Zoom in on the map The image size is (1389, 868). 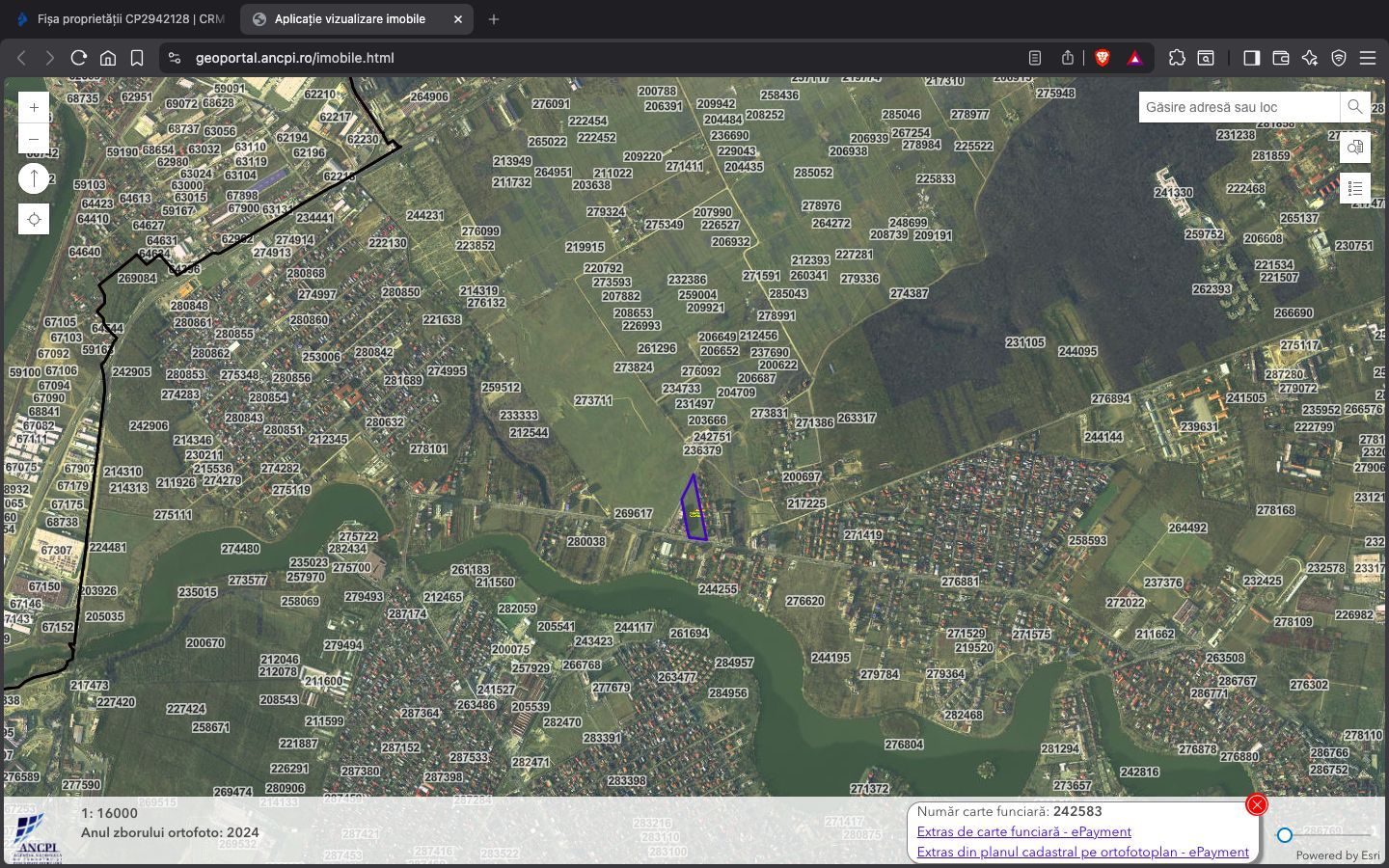click(34, 108)
